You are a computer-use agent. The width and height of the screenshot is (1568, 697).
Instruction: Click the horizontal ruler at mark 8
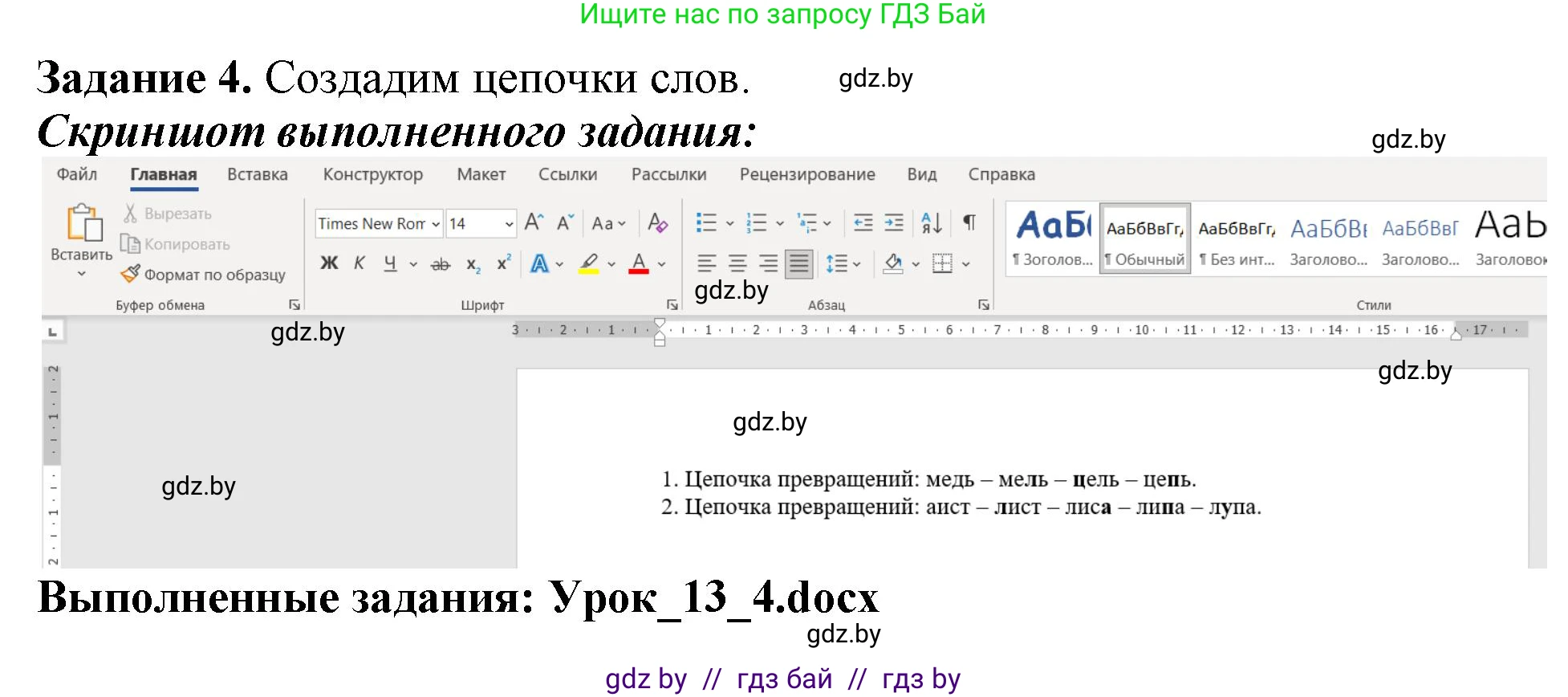1046,330
